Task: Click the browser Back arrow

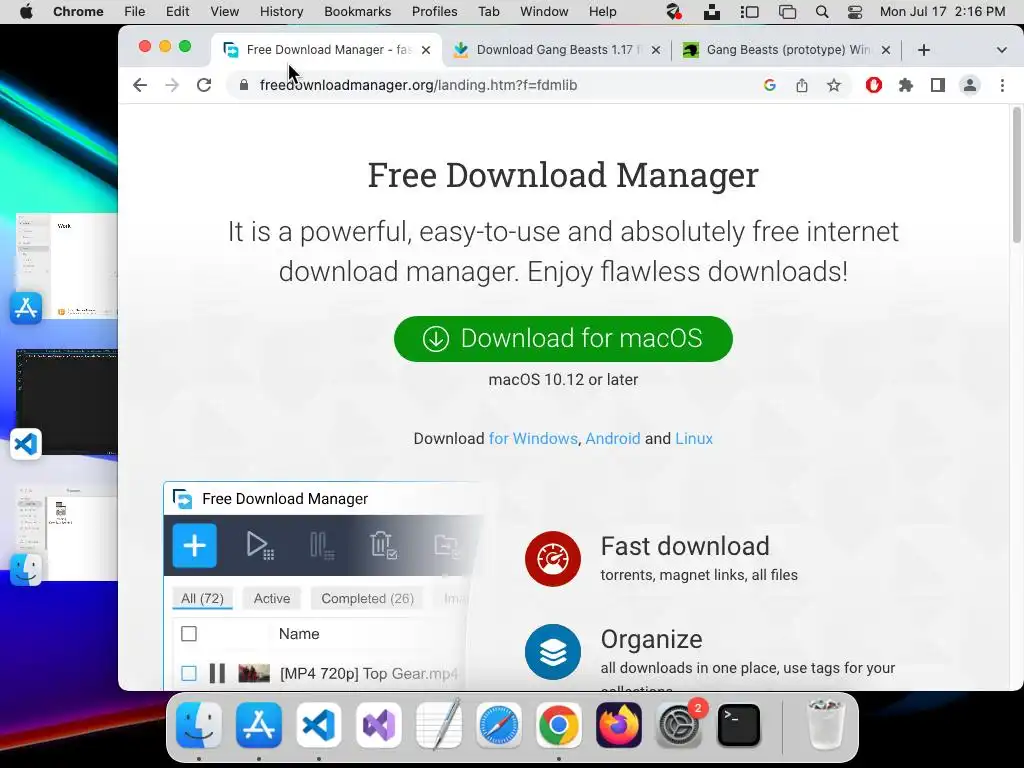Action: coord(140,85)
